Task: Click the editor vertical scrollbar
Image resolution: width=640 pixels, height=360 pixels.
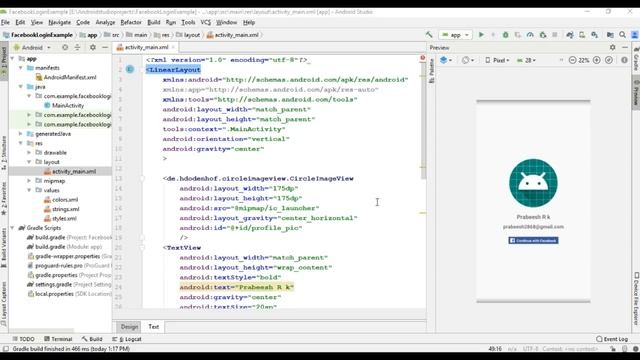Action: pyautogui.click(x=423, y=120)
